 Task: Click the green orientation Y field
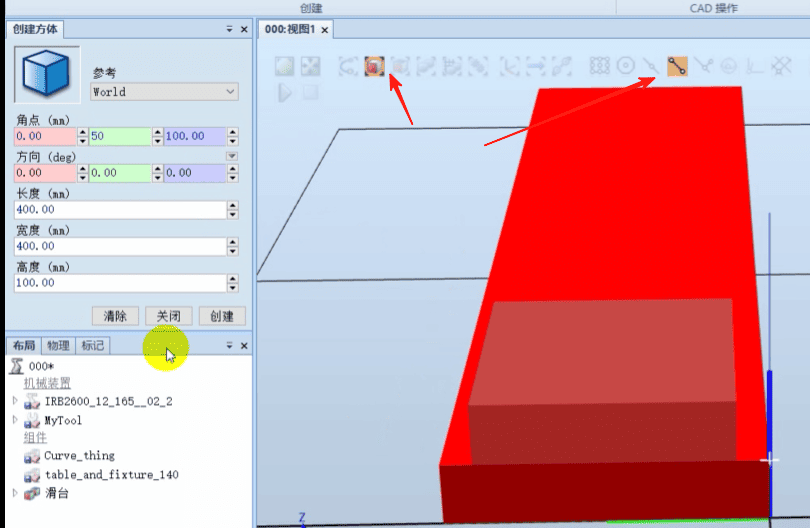pyautogui.click(x=120, y=173)
